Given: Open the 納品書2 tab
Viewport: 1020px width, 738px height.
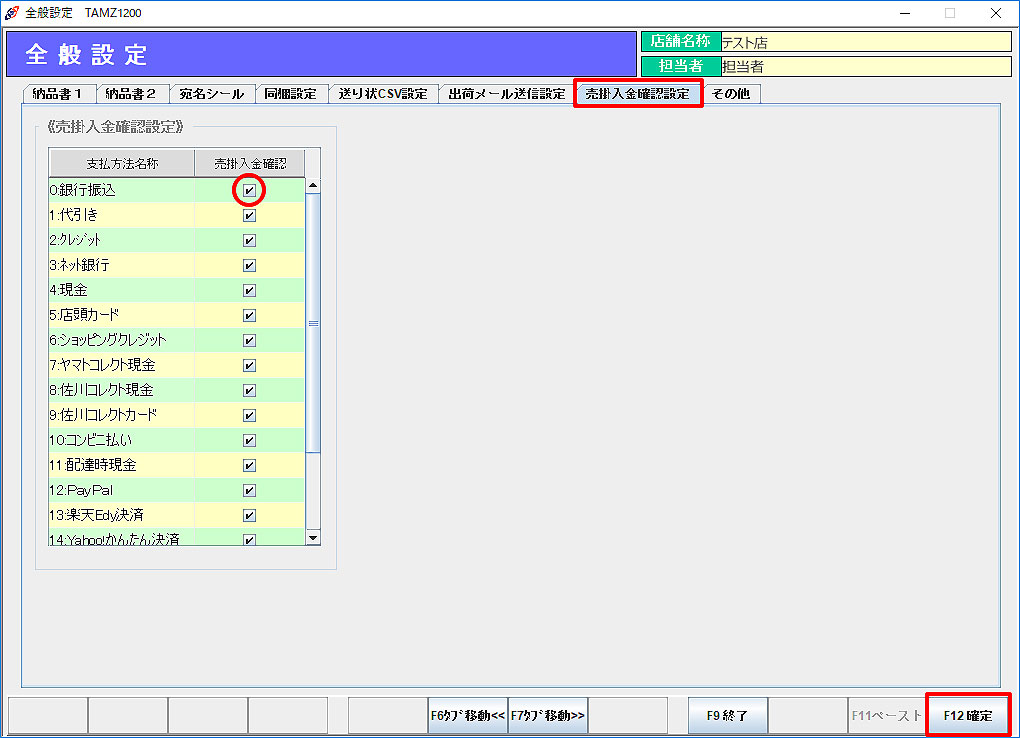Looking at the screenshot, I should click(131, 94).
